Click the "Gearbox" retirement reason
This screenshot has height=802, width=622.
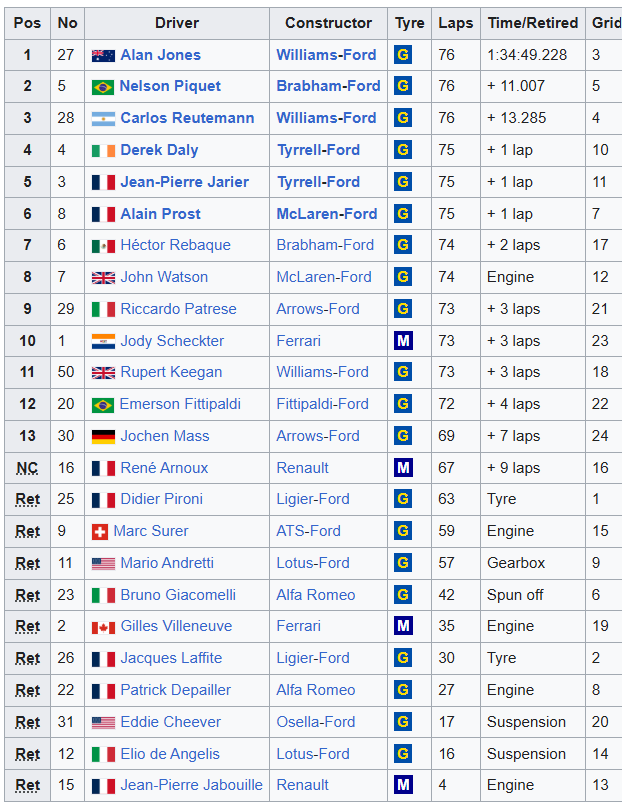516,563
